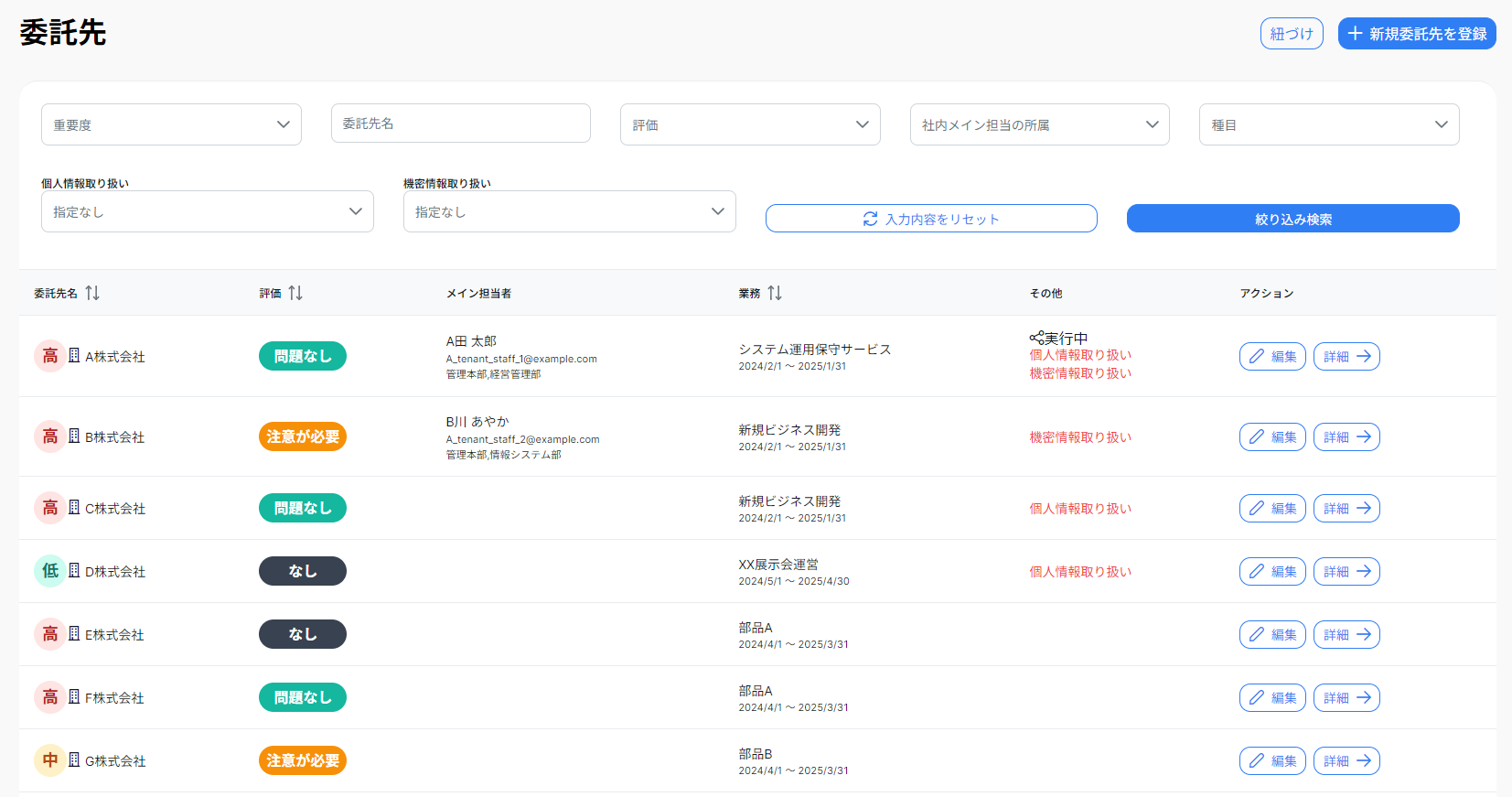Select the G株式会社 company name
The image size is (1512, 797).
[115, 761]
